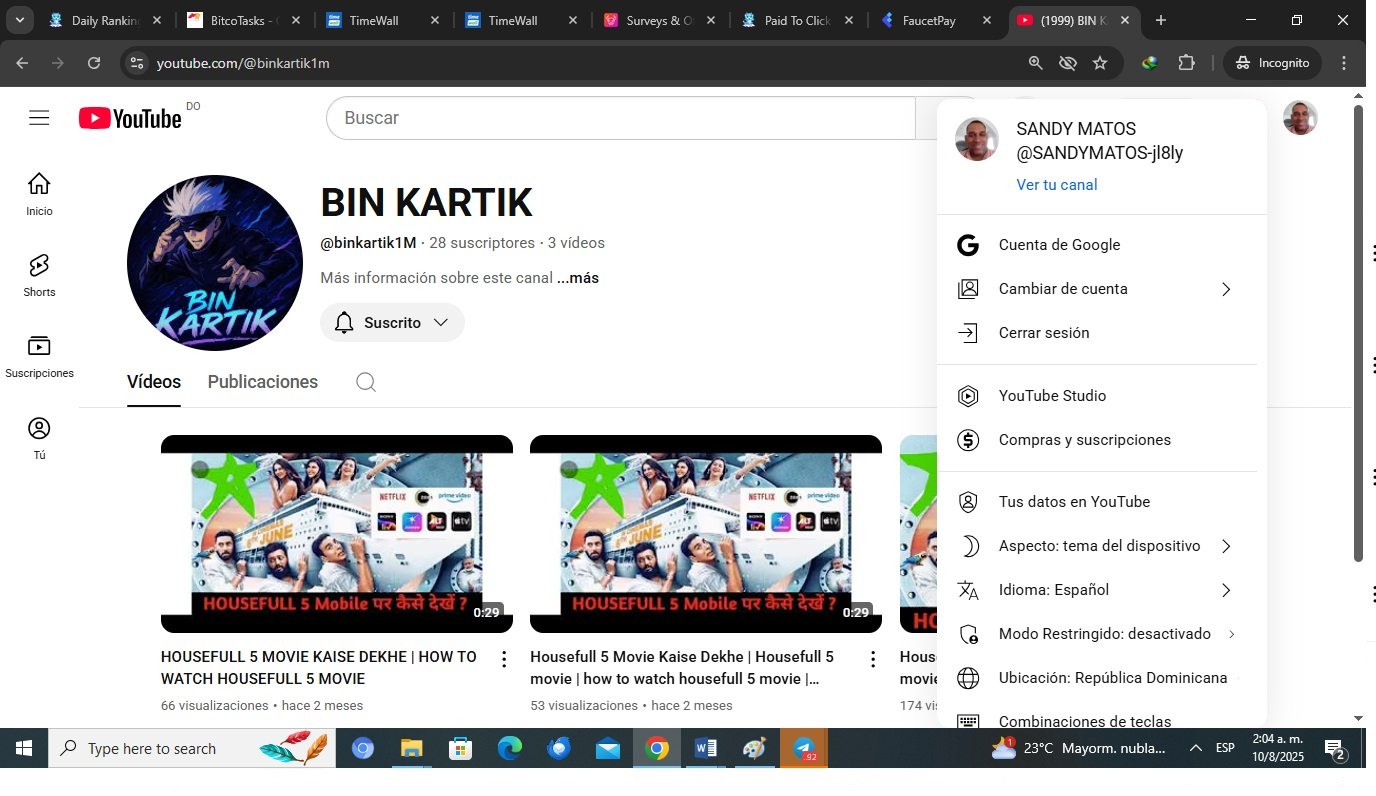Open Compras y suscripciones
1376x796 pixels.
coord(1102,440)
